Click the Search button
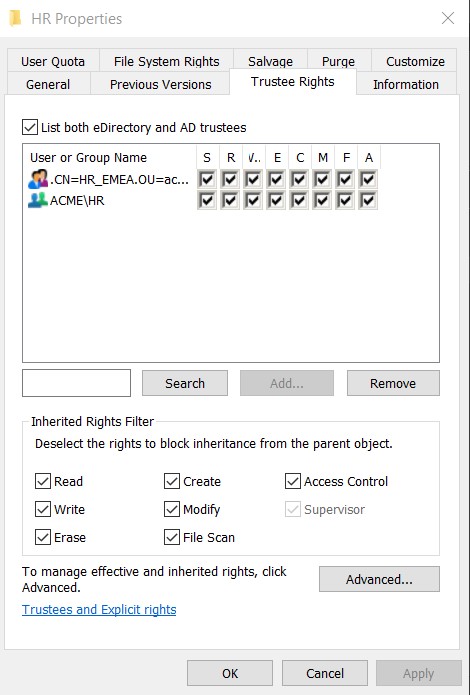 [x=185, y=383]
